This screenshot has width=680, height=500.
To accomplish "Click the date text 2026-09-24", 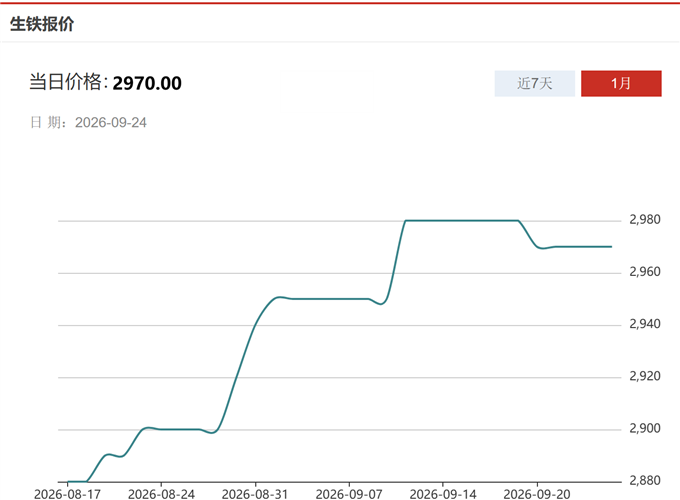I will point(111,123).
